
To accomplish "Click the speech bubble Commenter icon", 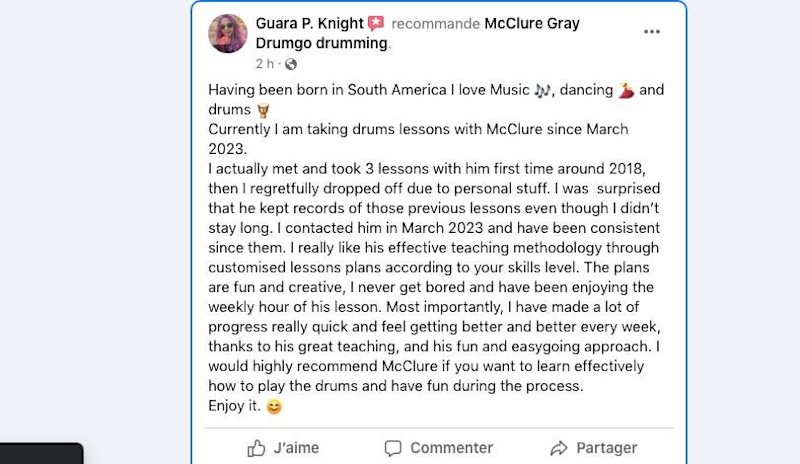I will point(394,448).
